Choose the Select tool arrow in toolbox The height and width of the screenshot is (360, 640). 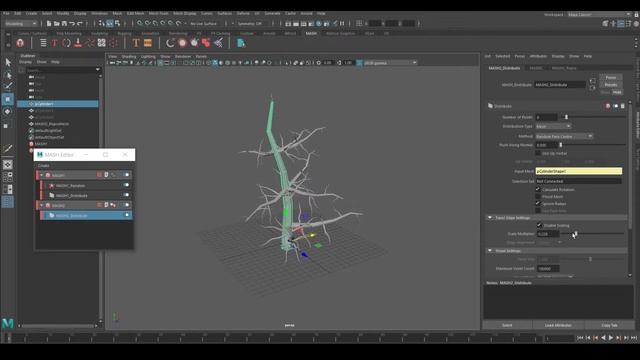[x=8, y=62]
